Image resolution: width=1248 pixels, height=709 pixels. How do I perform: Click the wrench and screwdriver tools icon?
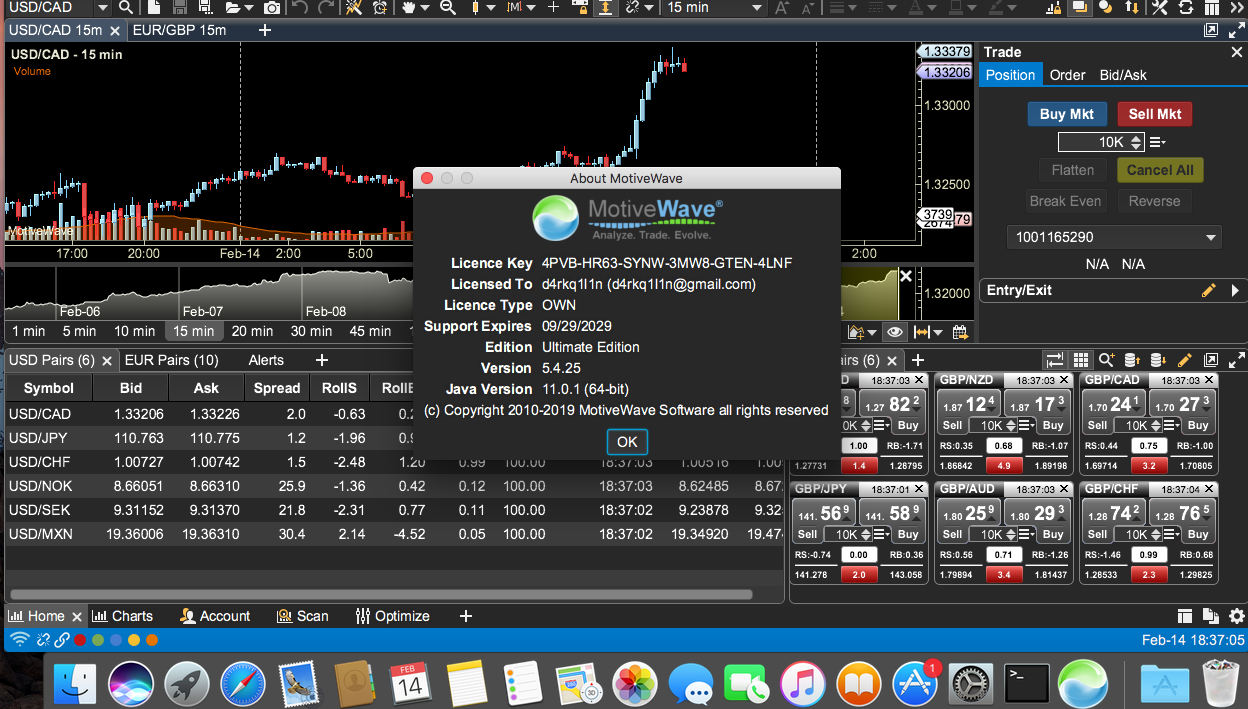(1159, 7)
